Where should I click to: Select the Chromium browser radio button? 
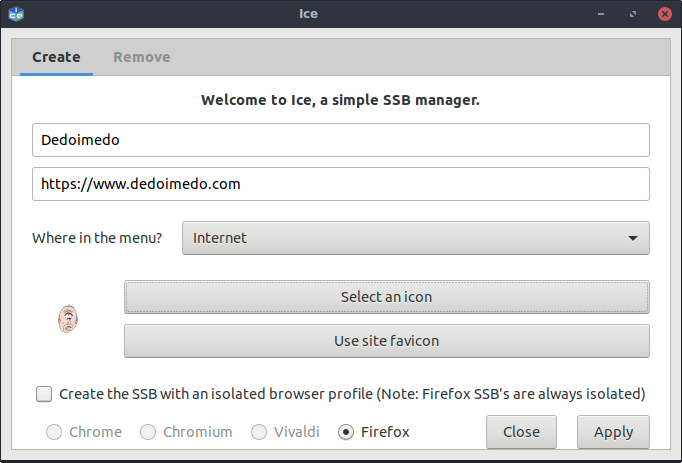148,432
